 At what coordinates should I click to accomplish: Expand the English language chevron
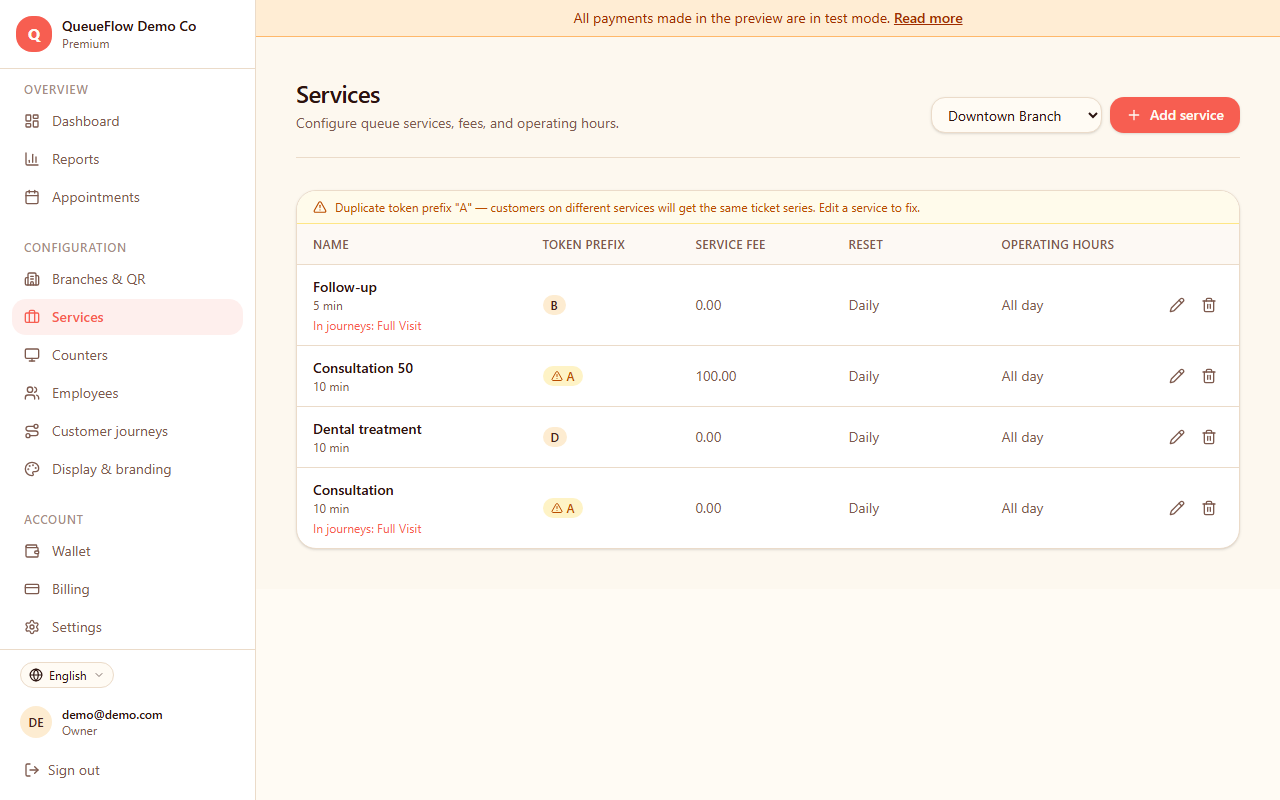point(99,675)
